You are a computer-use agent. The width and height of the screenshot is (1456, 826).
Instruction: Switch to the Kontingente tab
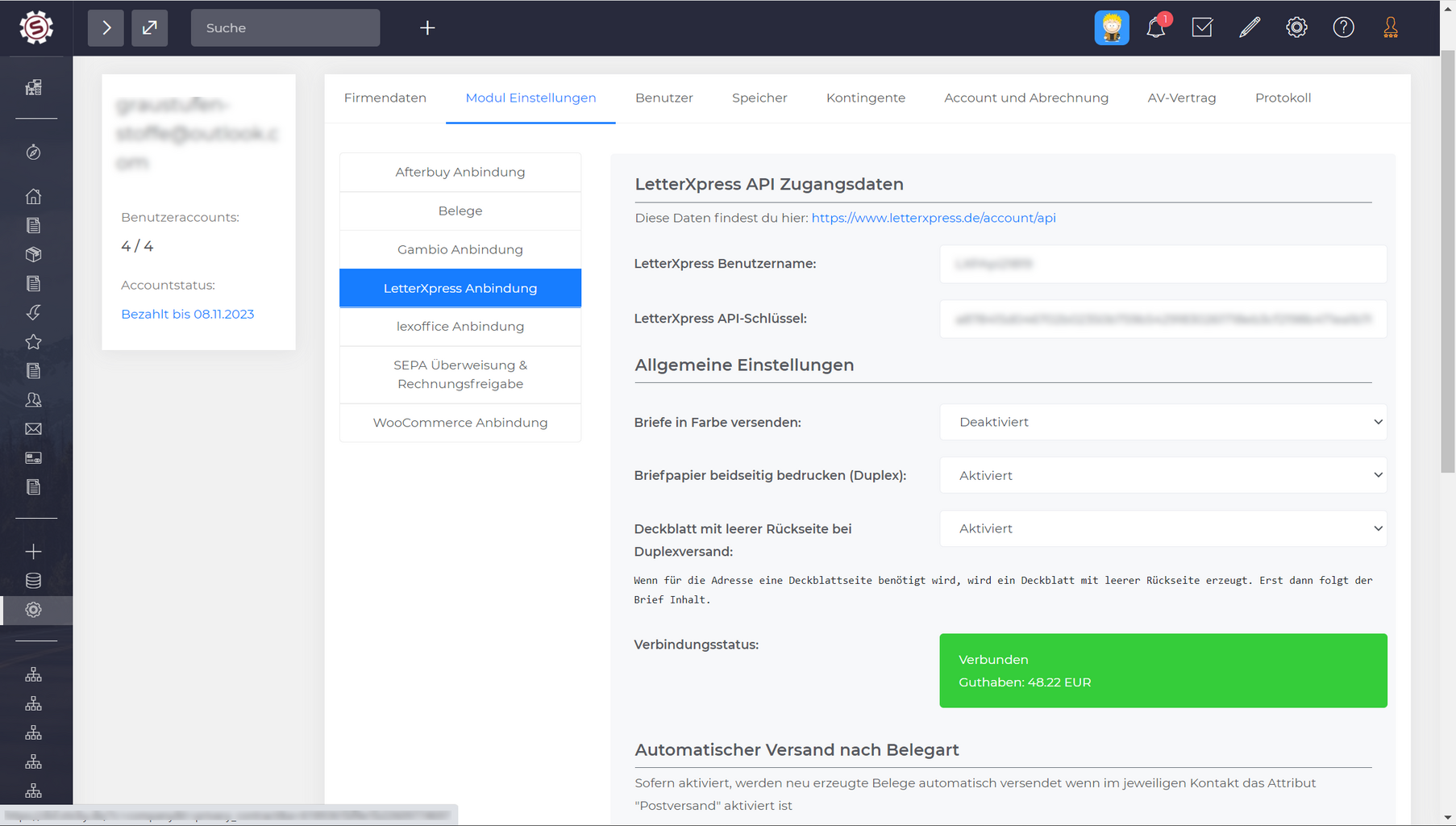pos(865,98)
